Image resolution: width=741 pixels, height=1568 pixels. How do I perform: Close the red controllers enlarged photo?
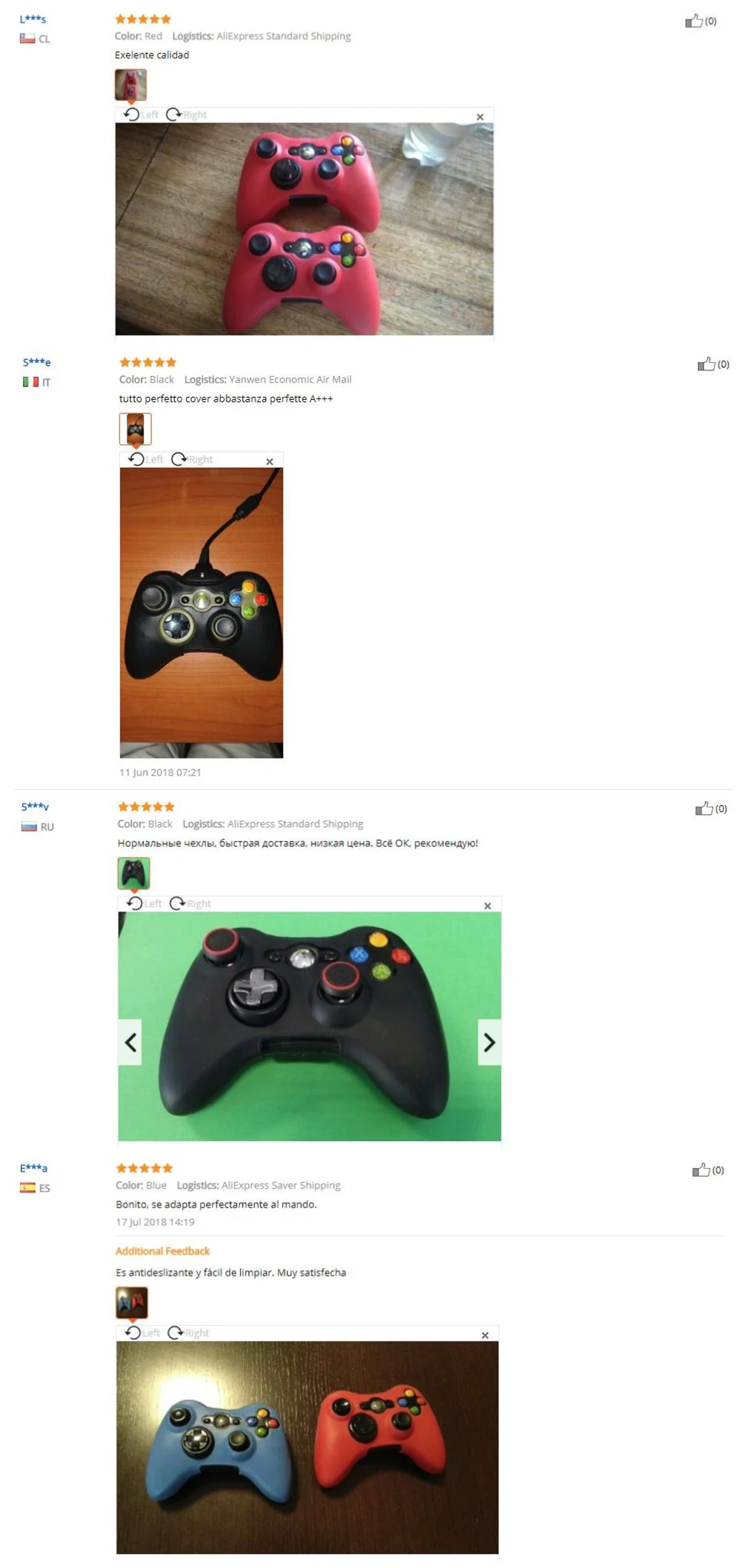[x=480, y=117]
